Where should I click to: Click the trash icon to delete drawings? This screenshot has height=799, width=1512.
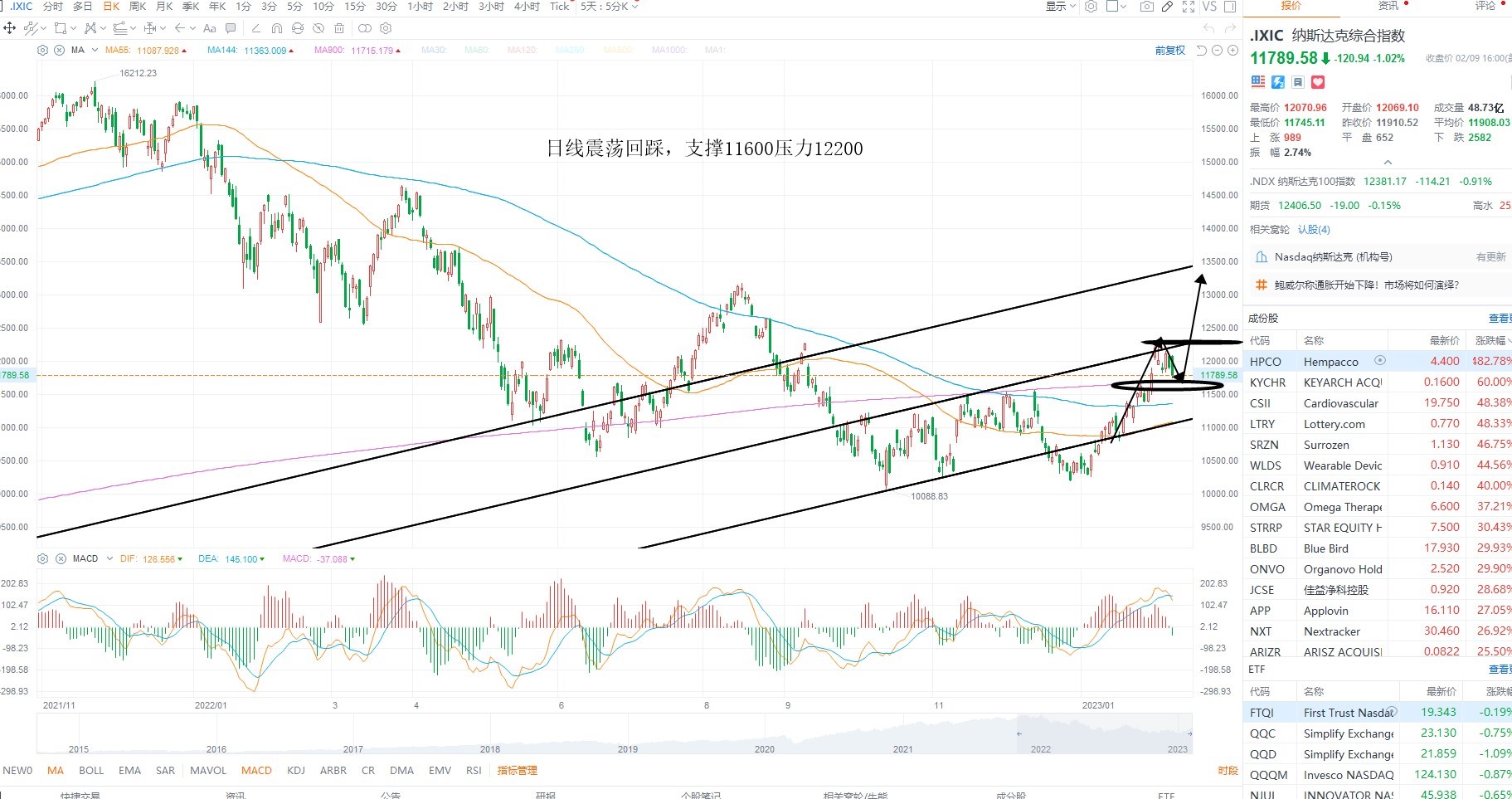pyautogui.click(x=338, y=28)
